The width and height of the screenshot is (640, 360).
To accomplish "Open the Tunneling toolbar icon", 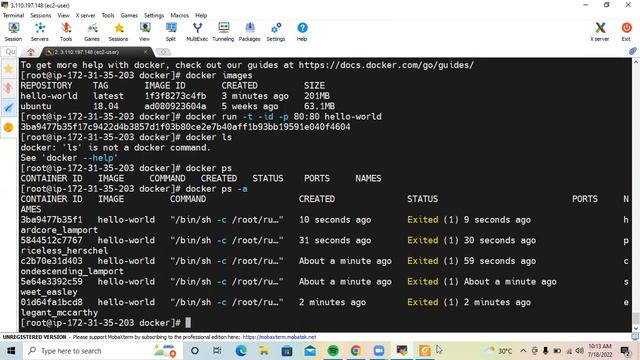I will [223, 31].
